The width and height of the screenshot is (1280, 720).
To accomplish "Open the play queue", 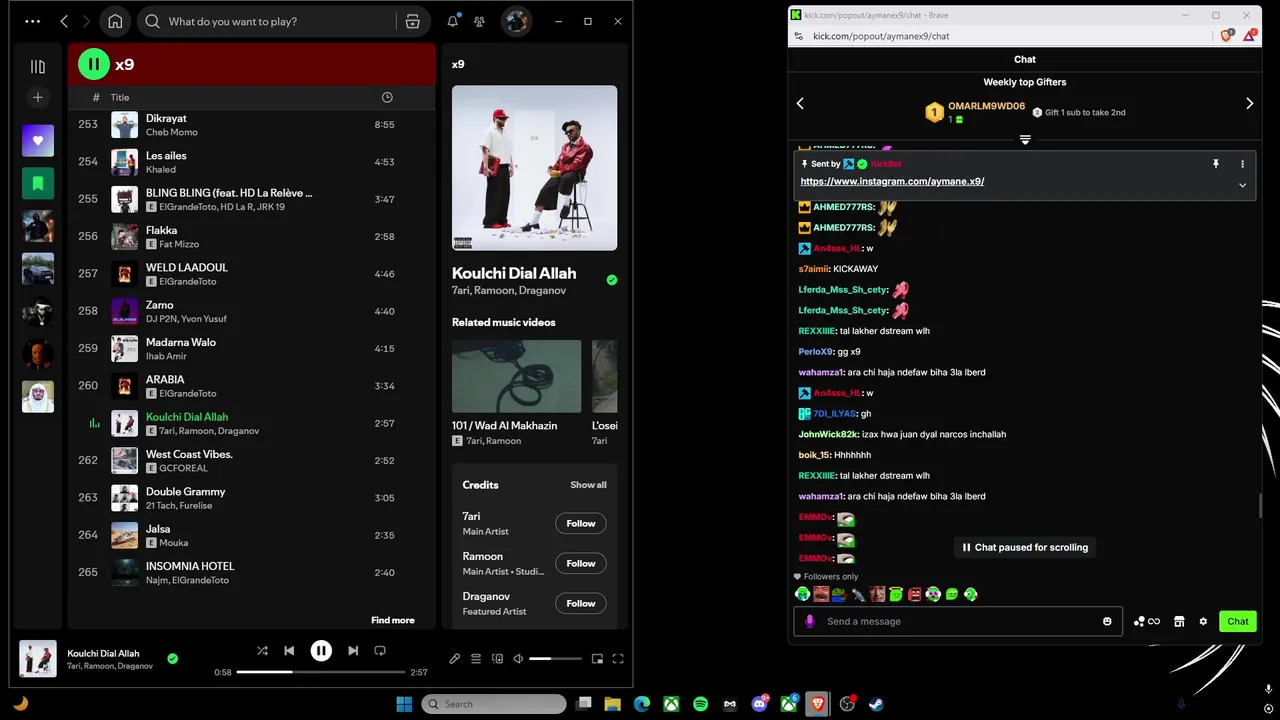I will coord(476,658).
